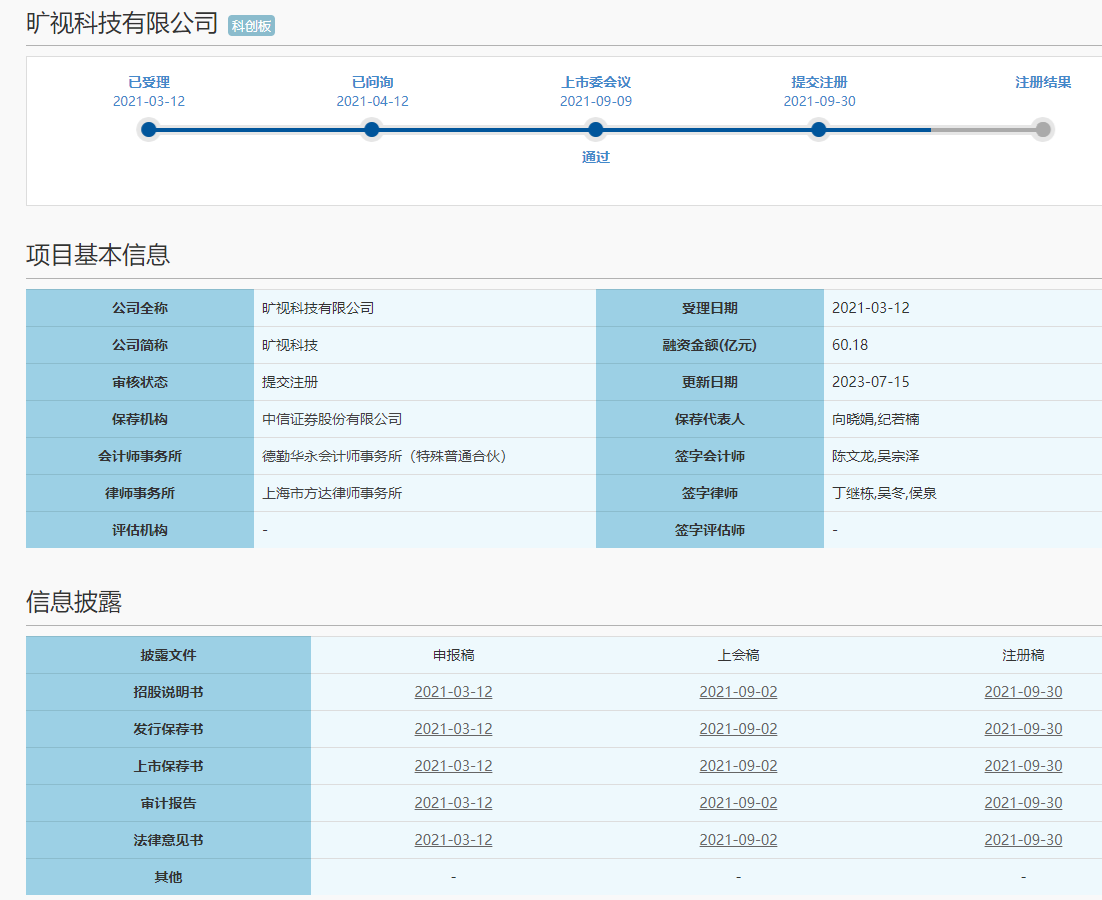Open 招股说明书 注册稿 dated 2021-09-30
The width and height of the screenshot is (1102, 900).
pyautogui.click(x=1023, y=692)
